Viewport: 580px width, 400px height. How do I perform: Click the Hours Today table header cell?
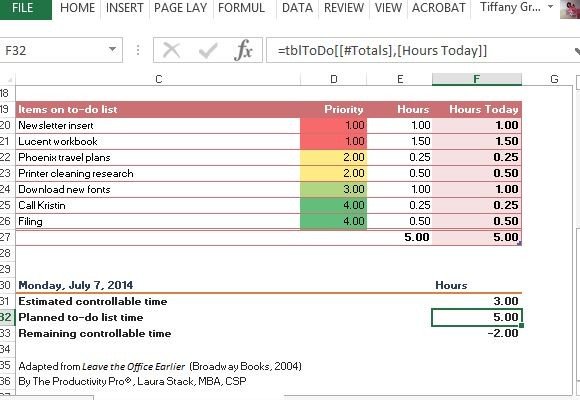point(477,109)
